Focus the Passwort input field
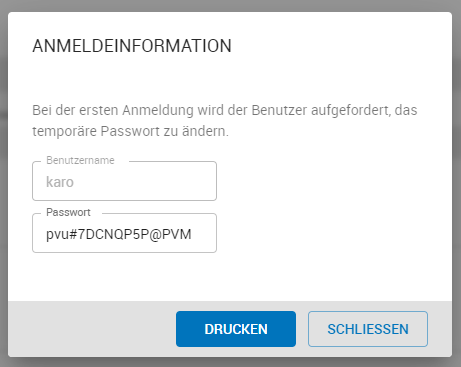 [x=124, y=233]
